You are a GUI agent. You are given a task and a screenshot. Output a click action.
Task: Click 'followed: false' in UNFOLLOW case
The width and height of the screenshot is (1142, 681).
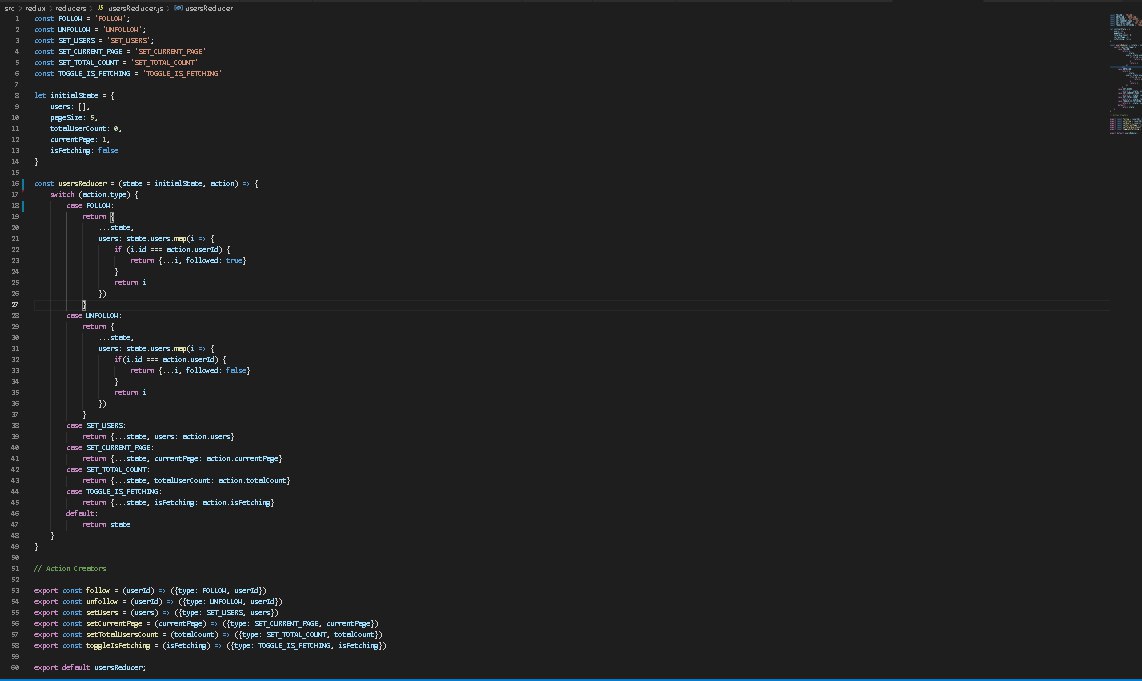pyautogui.click(x=216, y=370)
